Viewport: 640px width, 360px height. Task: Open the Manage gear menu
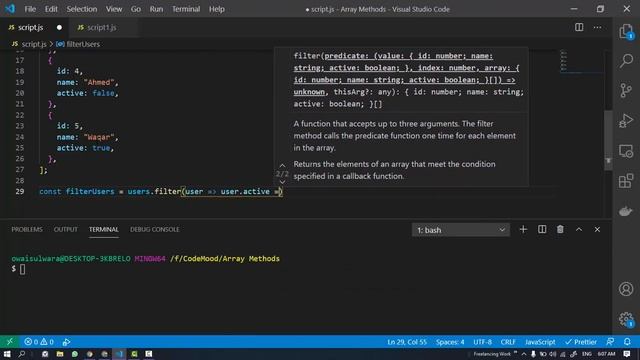(626, 319)
